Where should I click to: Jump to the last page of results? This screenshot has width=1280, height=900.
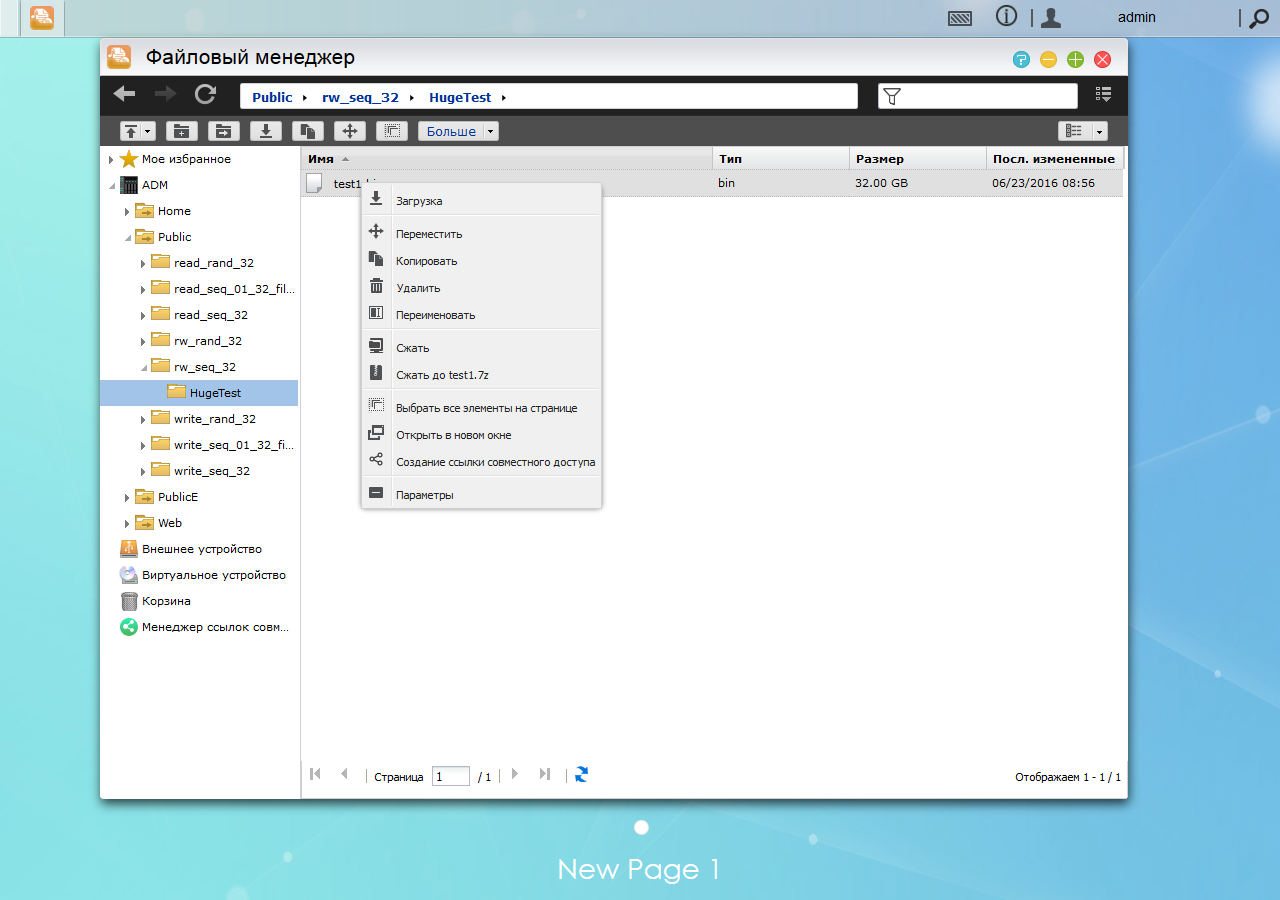(545, 774)
